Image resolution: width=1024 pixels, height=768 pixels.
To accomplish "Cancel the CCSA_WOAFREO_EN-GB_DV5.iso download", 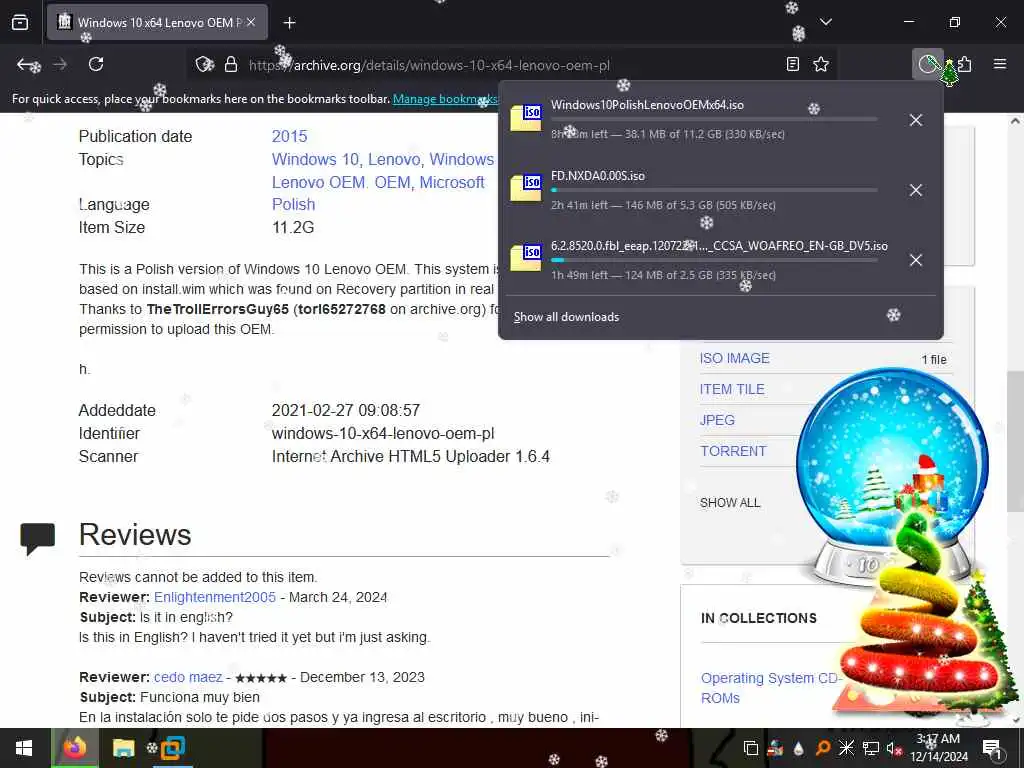I will 916,260.
